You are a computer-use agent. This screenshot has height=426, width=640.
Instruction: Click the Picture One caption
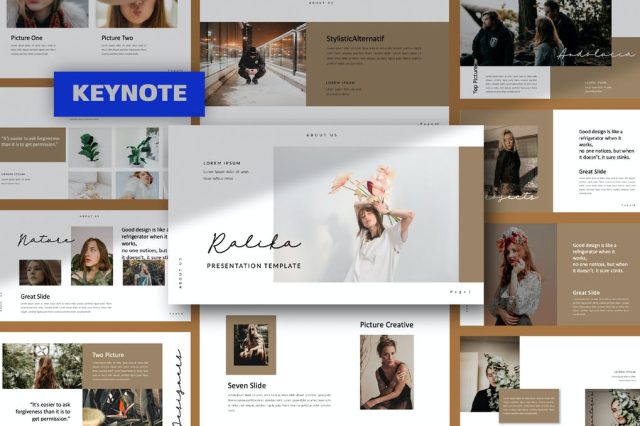pyautogui.click(x=27, y=38)
